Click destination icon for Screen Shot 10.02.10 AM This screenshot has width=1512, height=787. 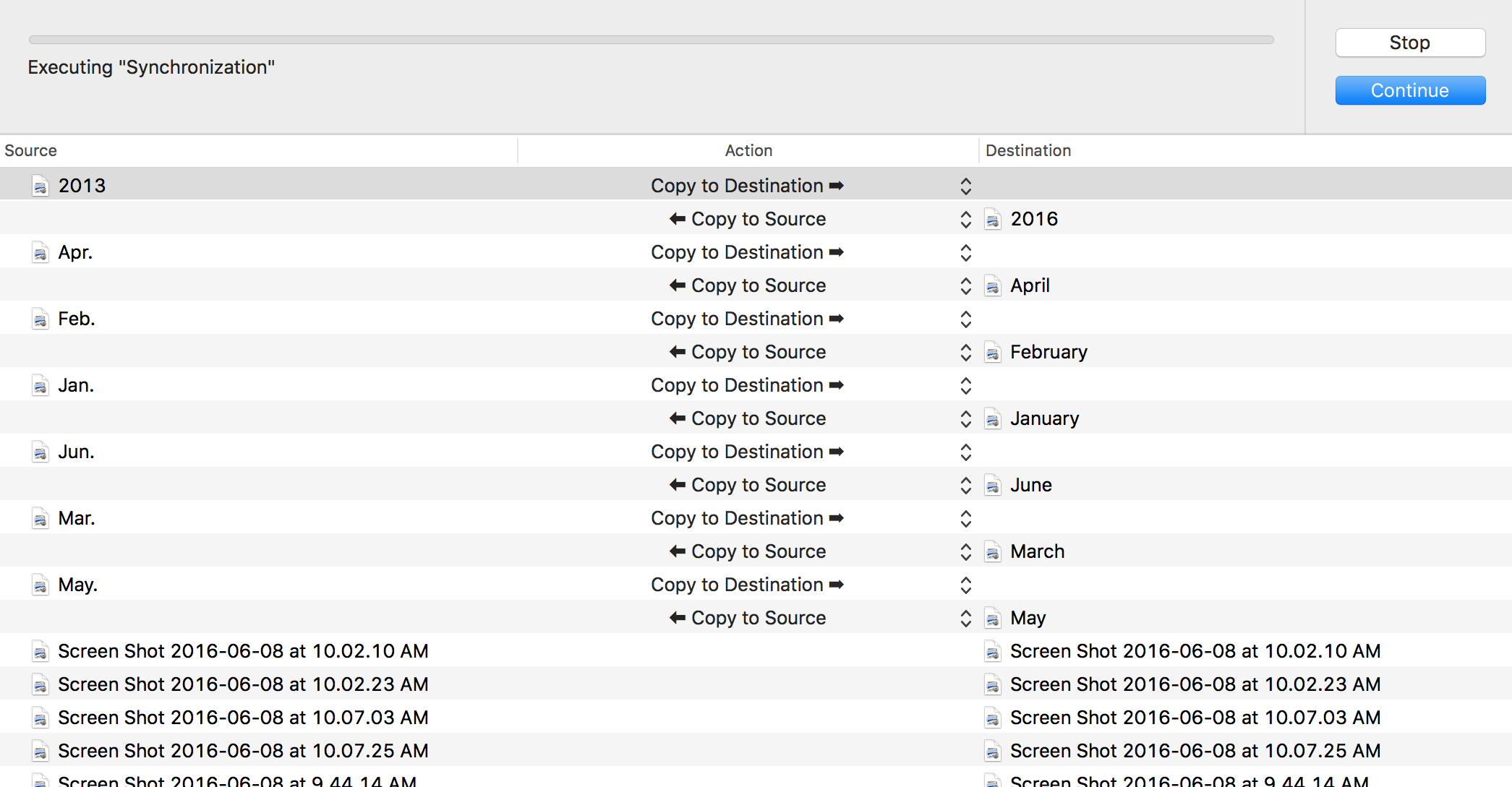993,651
